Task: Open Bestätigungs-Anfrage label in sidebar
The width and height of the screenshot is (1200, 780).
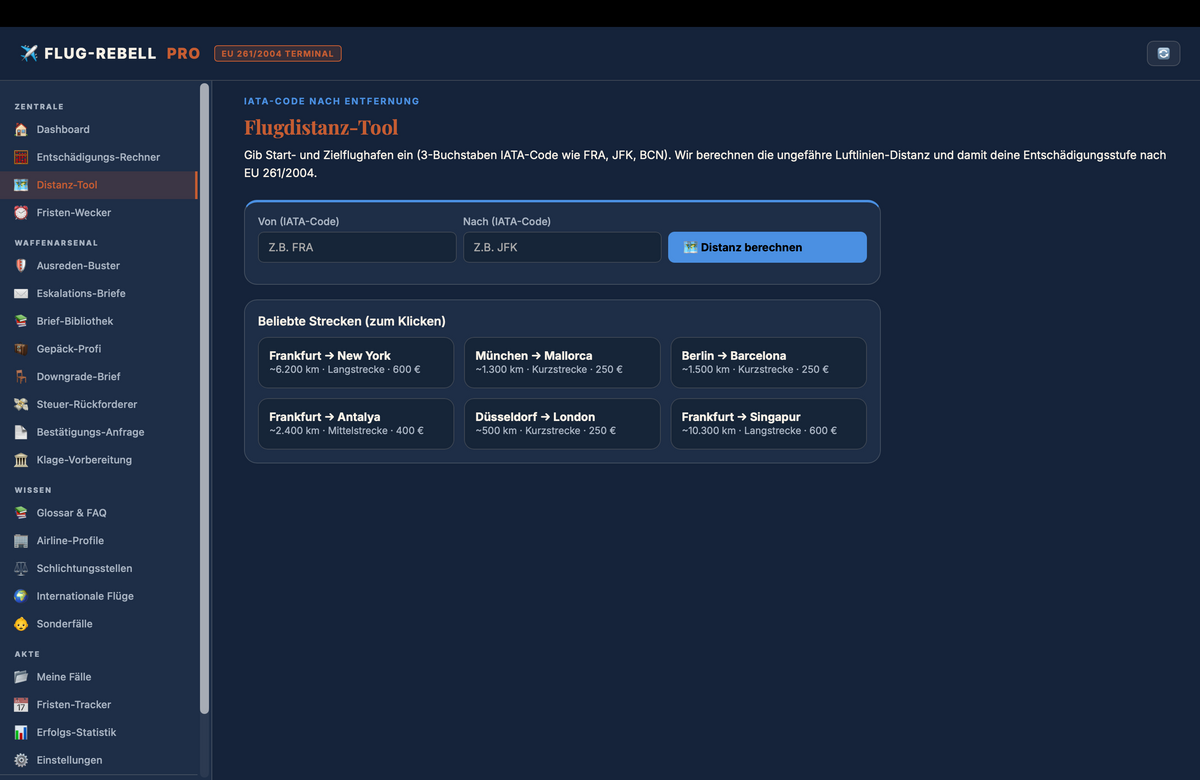Action: point(91,432)
